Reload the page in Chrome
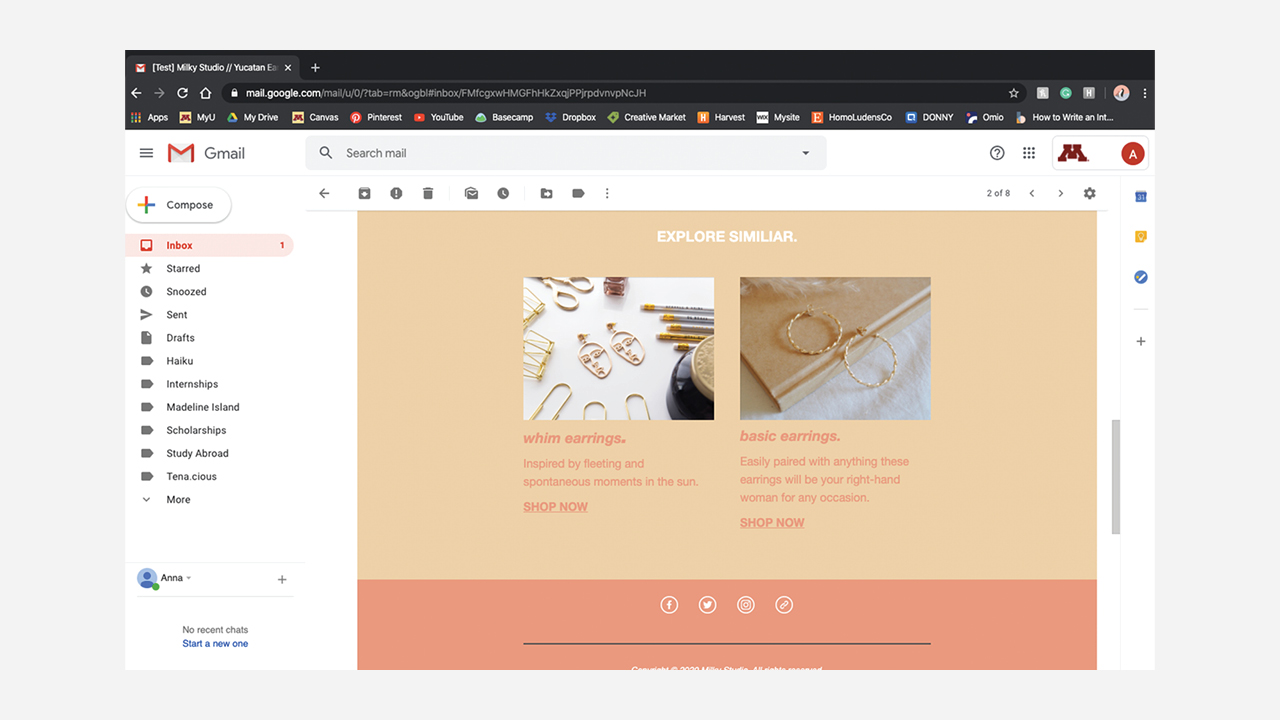This screenshot has height=720, width=1280. (x=182, y=93)
